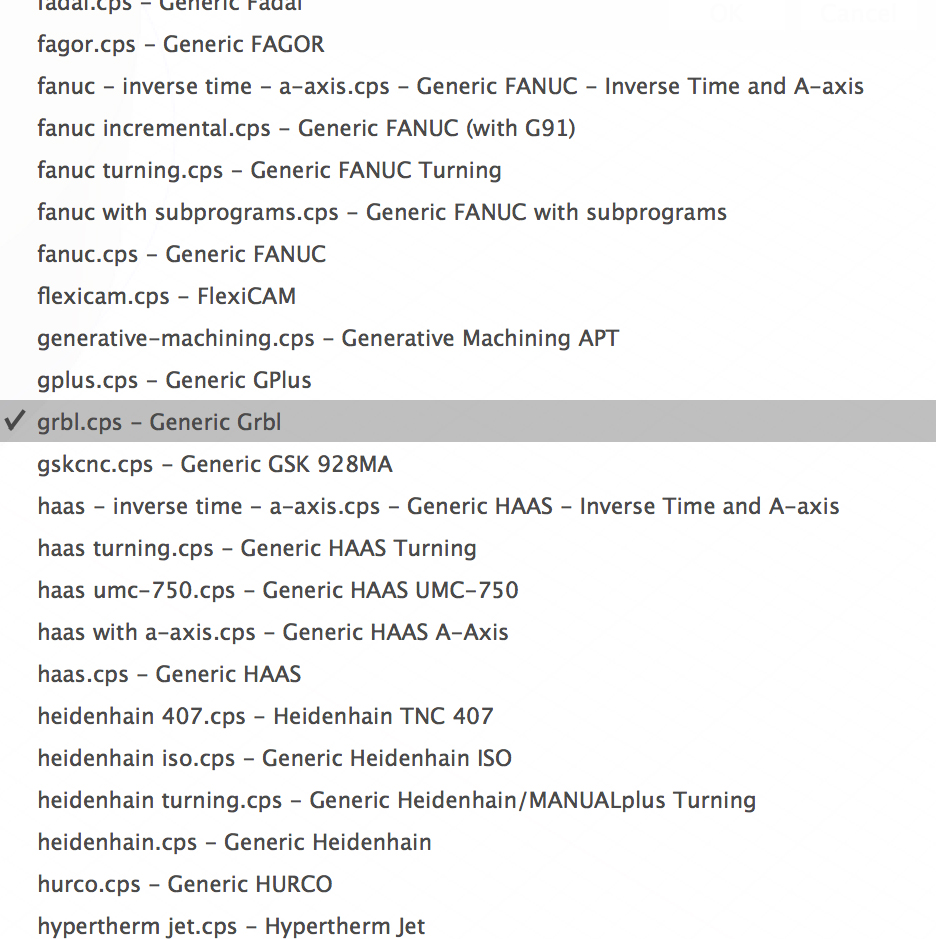Choose fanuc inverse time a-axis post
This screenshot has height=939, width=936.
pyautogui.click(x=450, y=86)
